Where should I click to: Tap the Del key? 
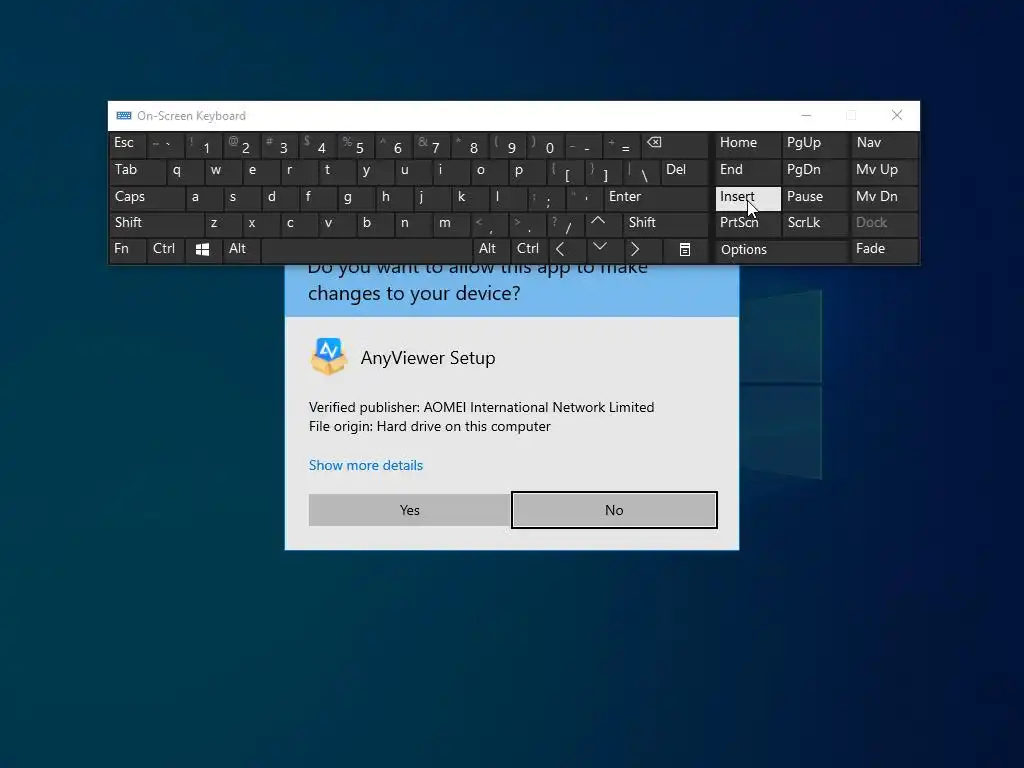(684, 170)
